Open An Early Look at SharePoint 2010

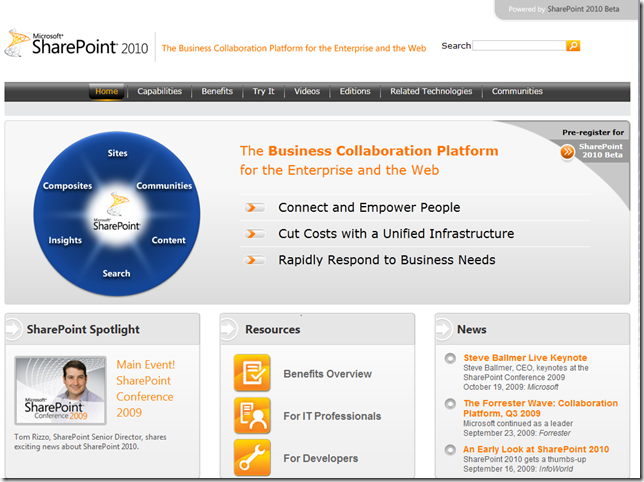(x=536, y=450)
